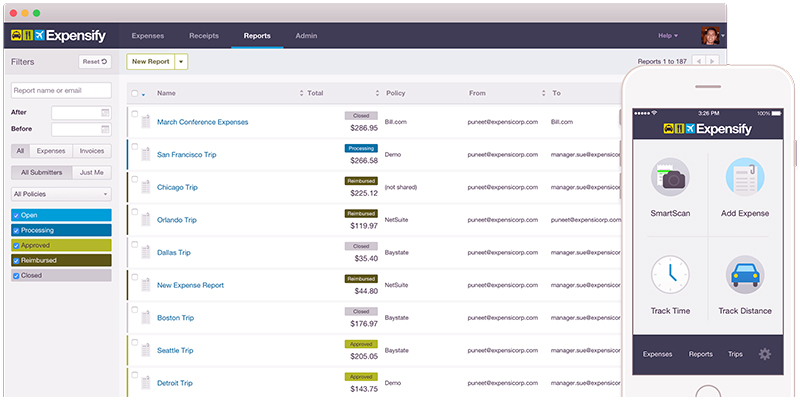Tap the Trips tab in phone app

[x=735, y=354]
